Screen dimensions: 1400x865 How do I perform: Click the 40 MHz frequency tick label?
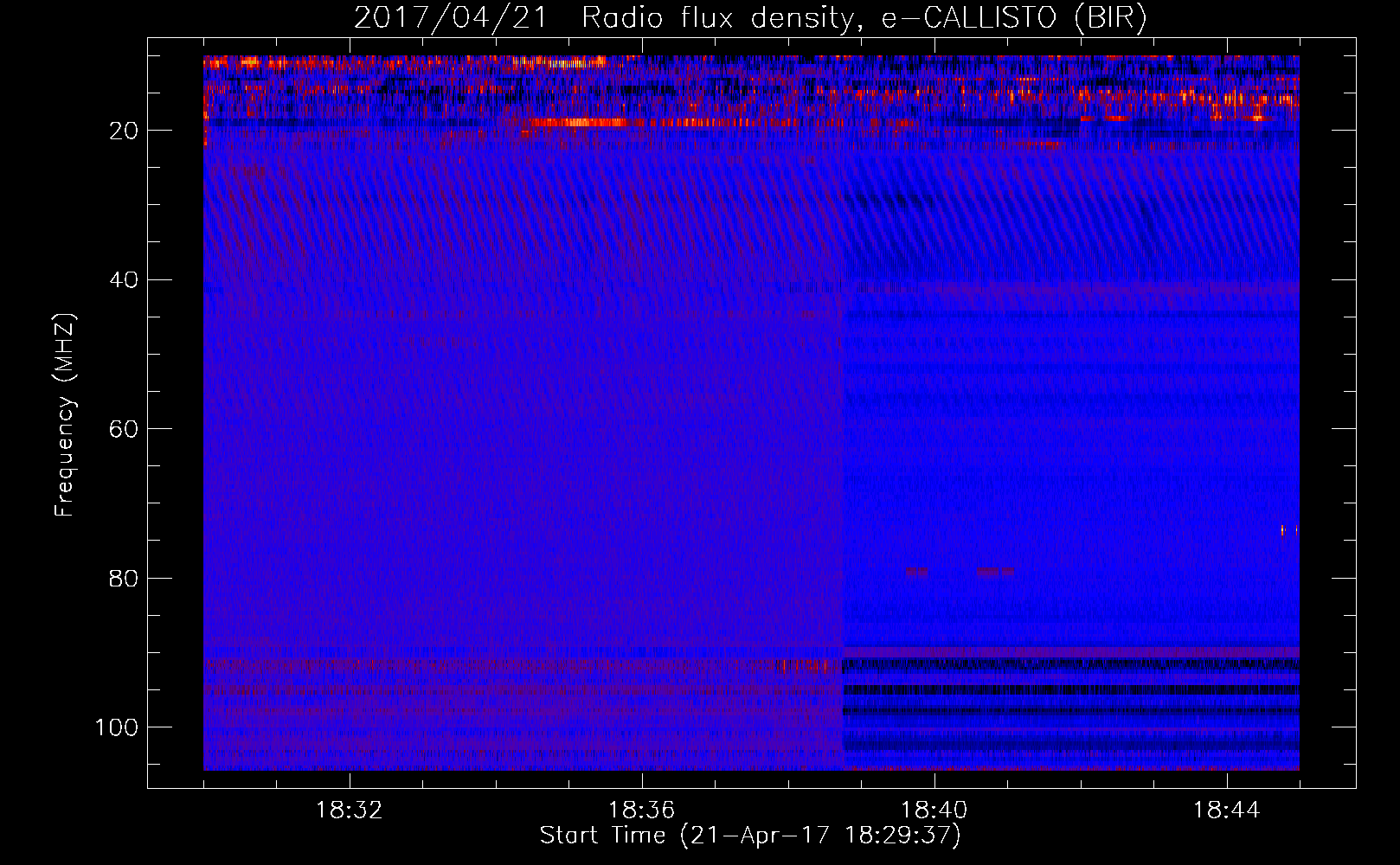[x=124, y=279]
